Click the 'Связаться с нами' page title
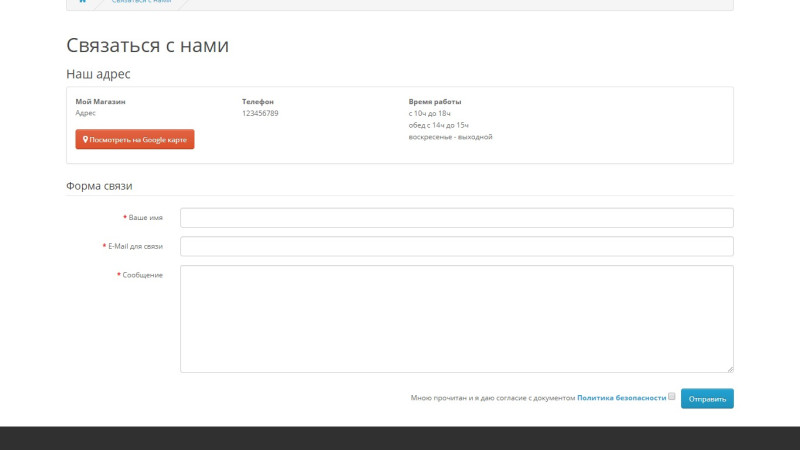 (147, 45)
